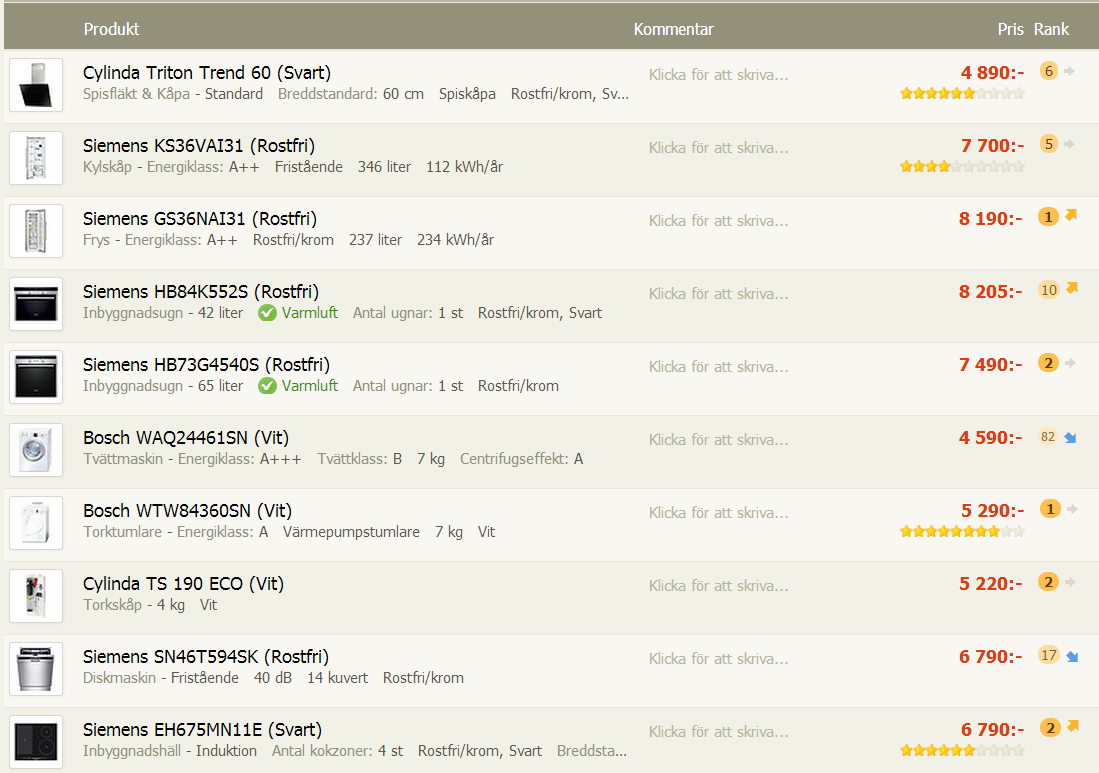Open Siemens GS36NAI31 (Rostfri) product link
1099x773 pixels.
click(200, 219)
